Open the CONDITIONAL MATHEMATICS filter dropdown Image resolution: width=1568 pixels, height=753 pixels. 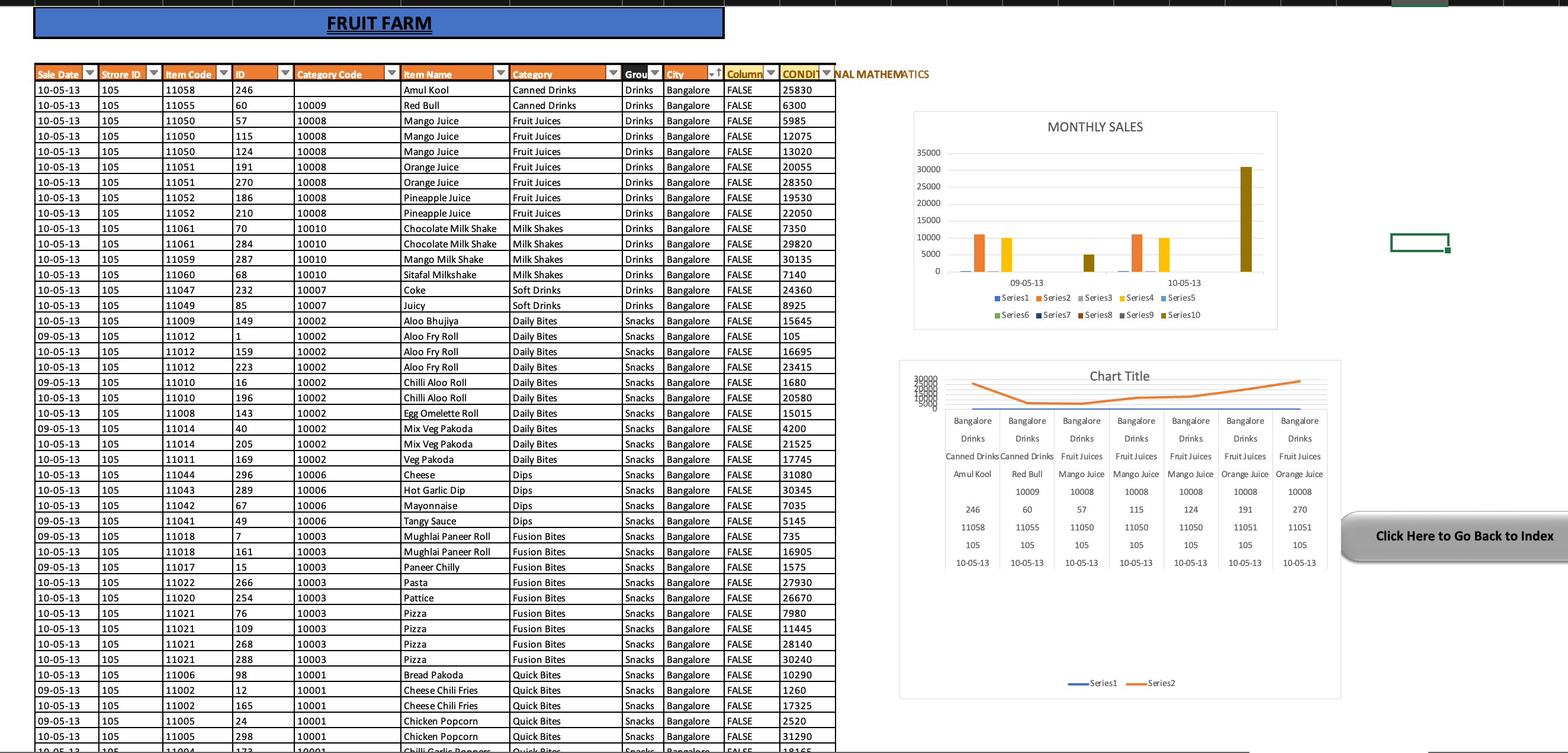click(827, 73)
